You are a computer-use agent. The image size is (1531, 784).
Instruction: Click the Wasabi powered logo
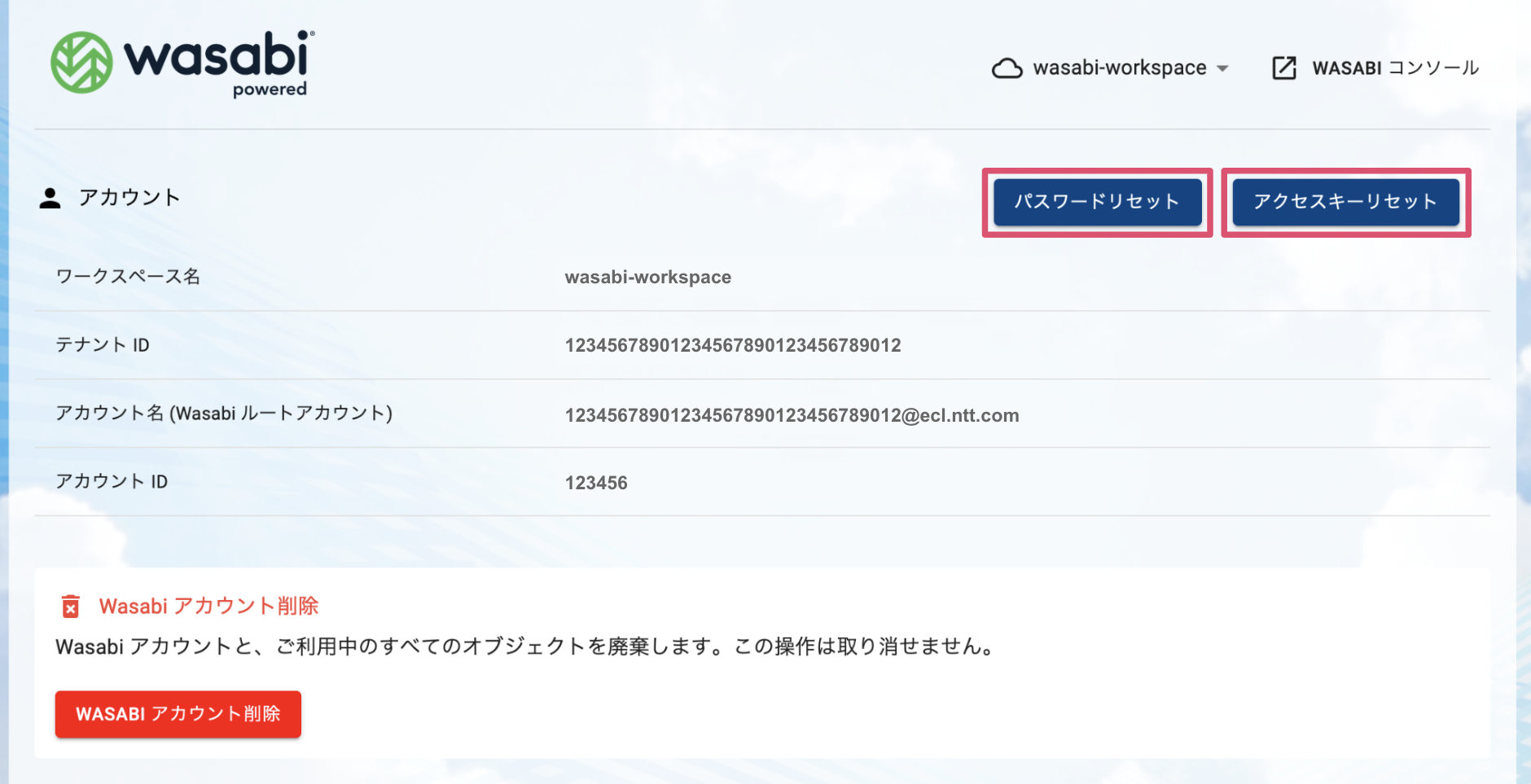[x=182, y=64]
